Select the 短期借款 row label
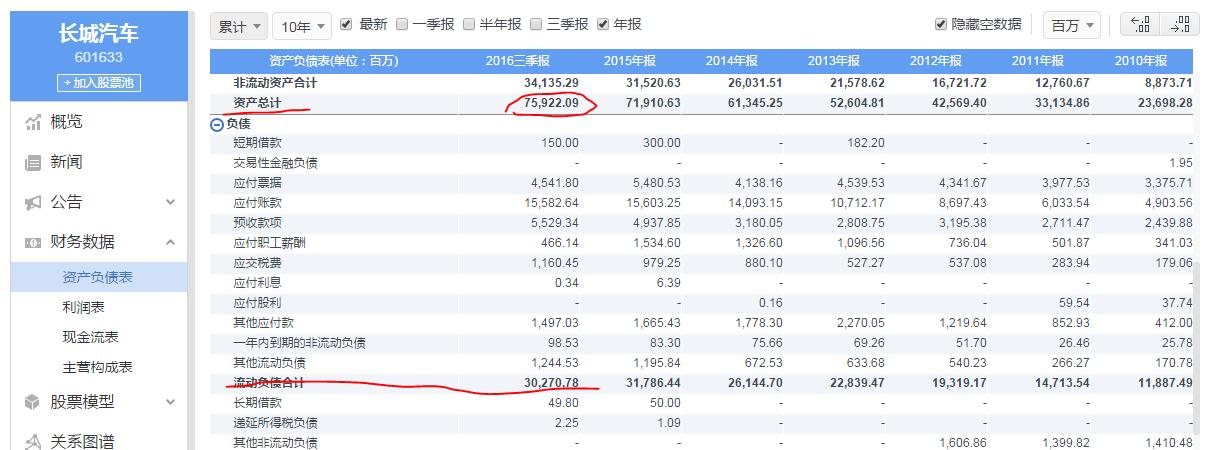 257,143
